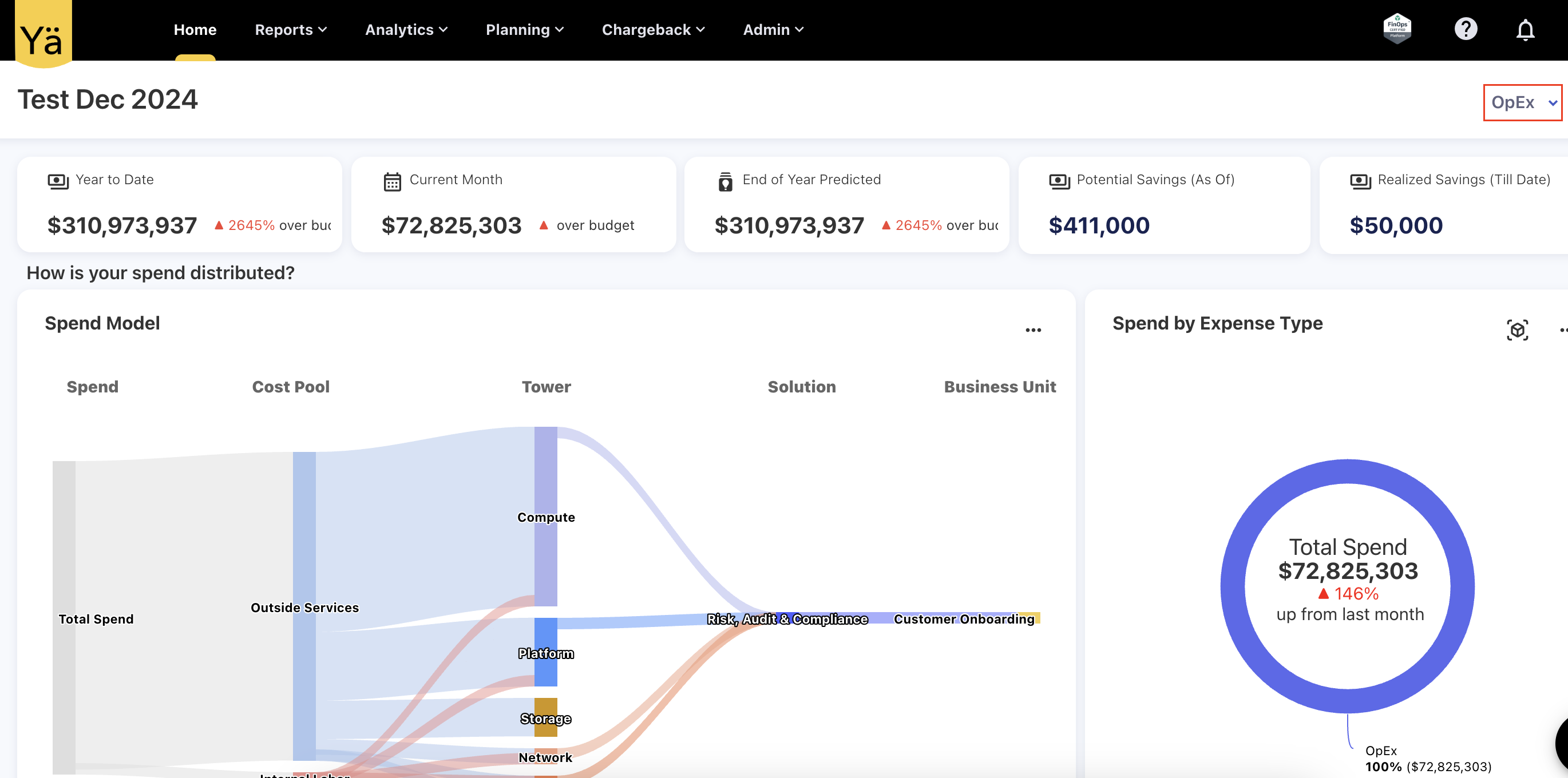Viewport: 1568px width, 778px height.
Task: Click the $411,000 potential savings value
Action: (1099, 225)
